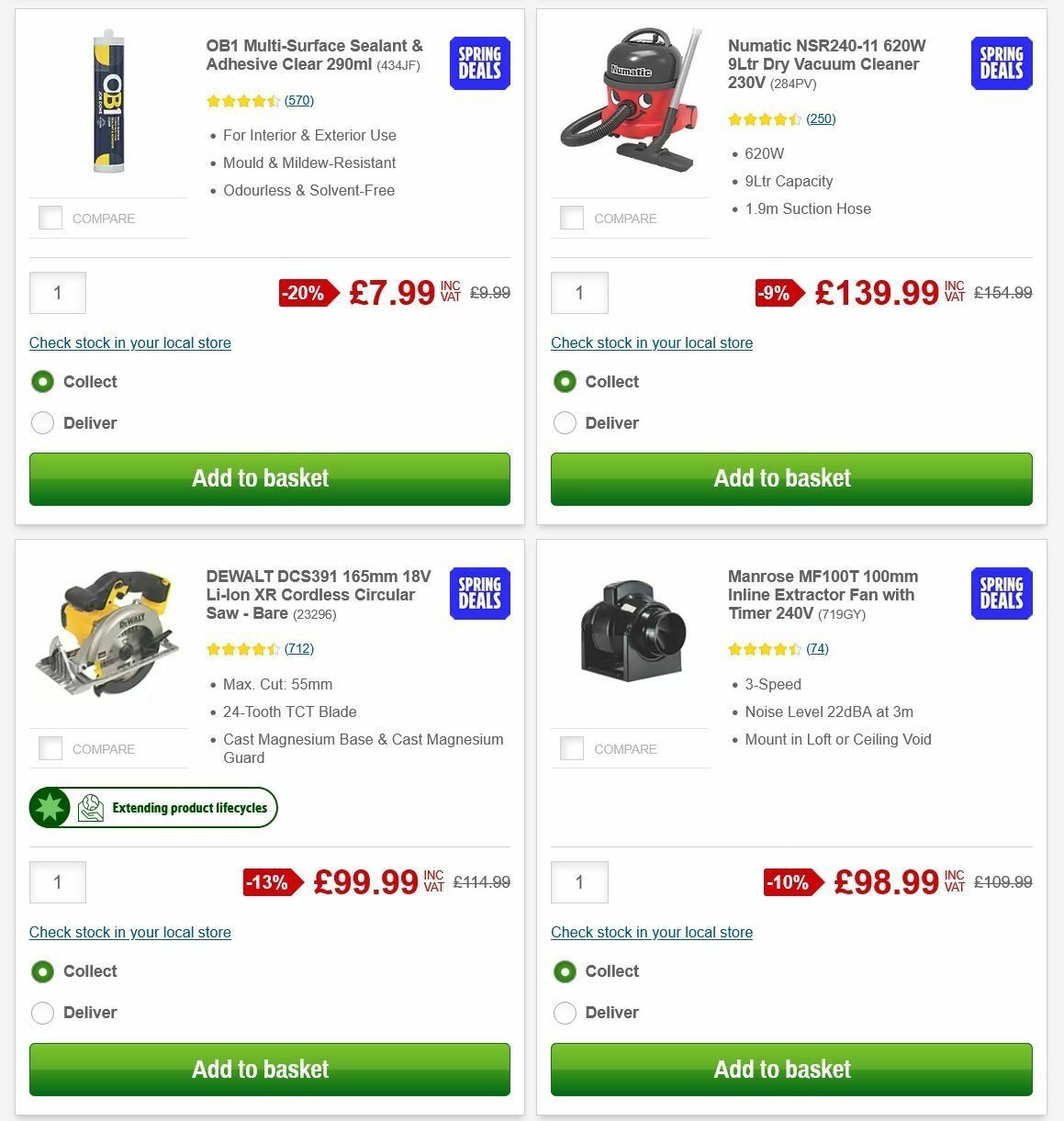
Task: Click the Extending product lifecycles leaf icon
Action: (x=89, y=808)
